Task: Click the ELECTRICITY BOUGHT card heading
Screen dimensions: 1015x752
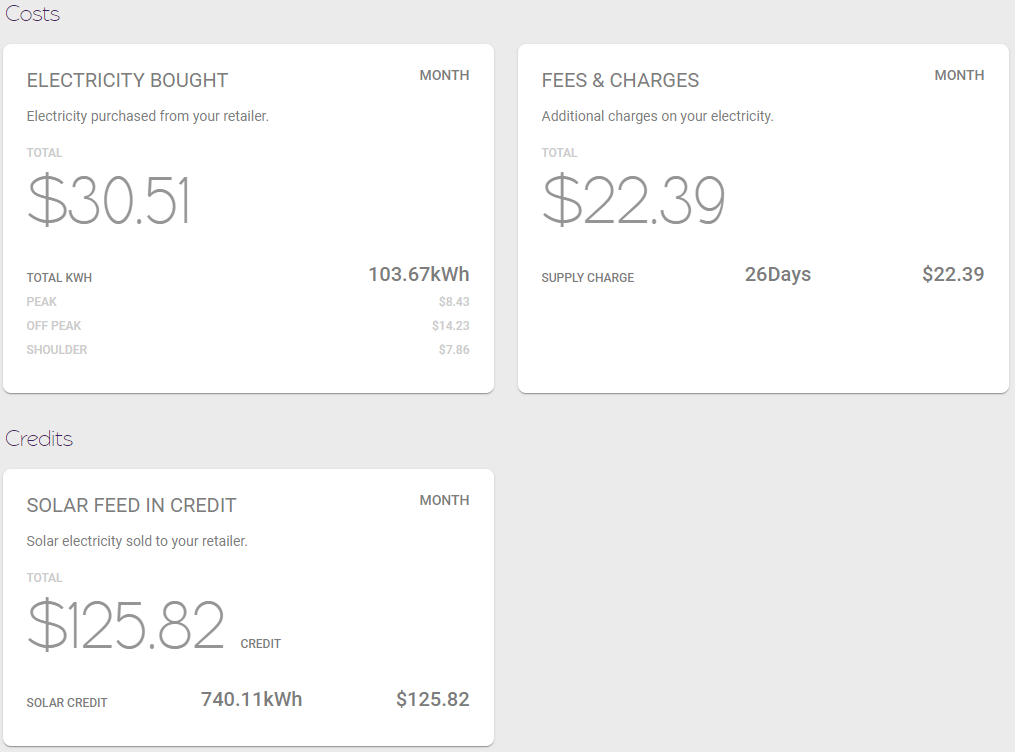Action: (127, 80)
